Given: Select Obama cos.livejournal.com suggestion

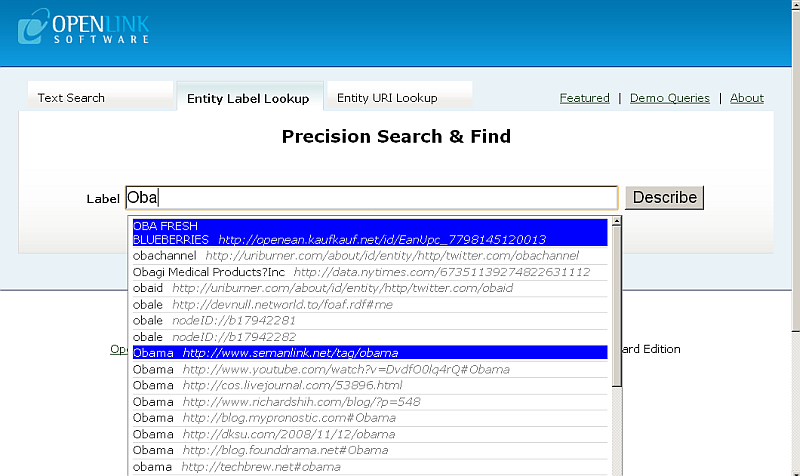Looking at the screenshot, I should coord(370,385).
